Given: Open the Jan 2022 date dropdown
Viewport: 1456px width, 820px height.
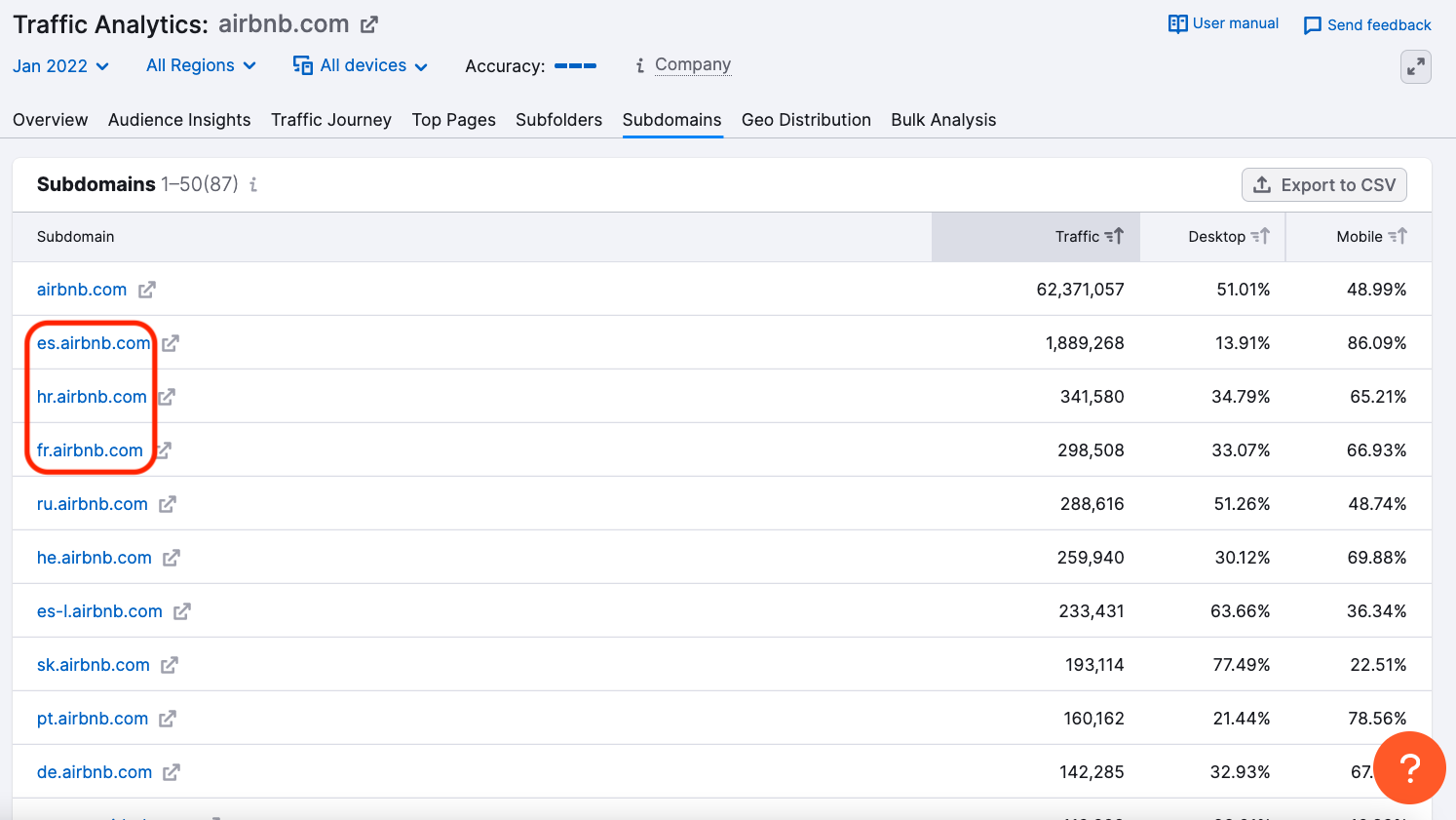Looking at the screenshot, I should (60, 66).
